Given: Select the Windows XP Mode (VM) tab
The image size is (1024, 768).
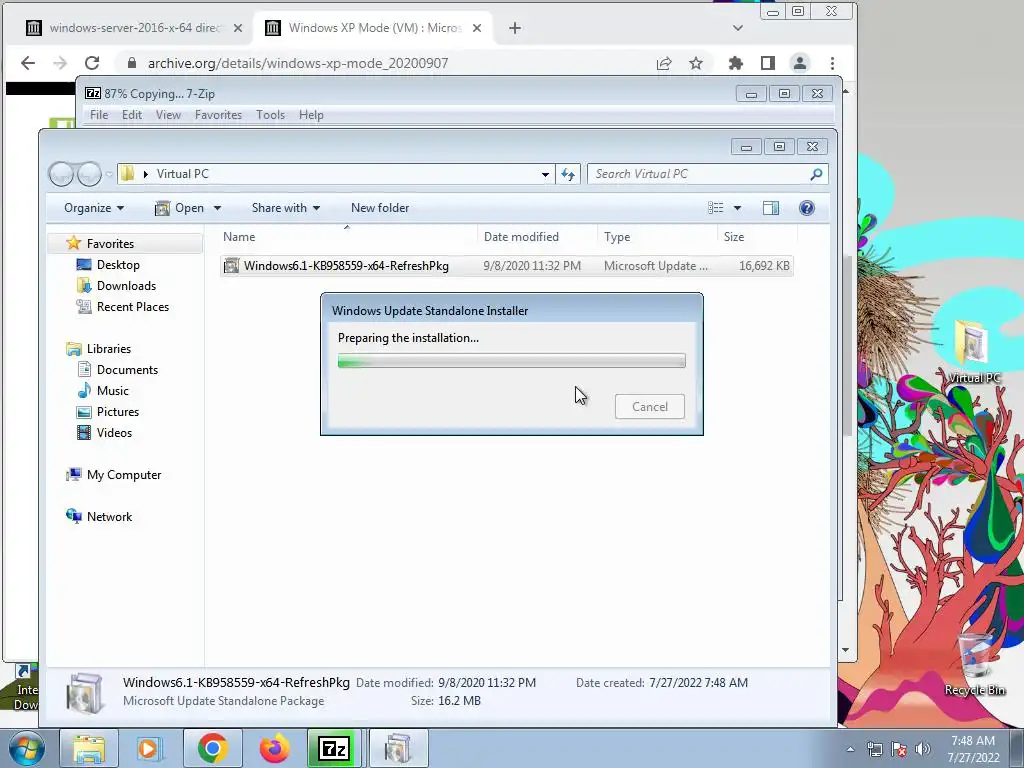Looking at the screenshot, I should pyautogui.click(x=374, y=28).
